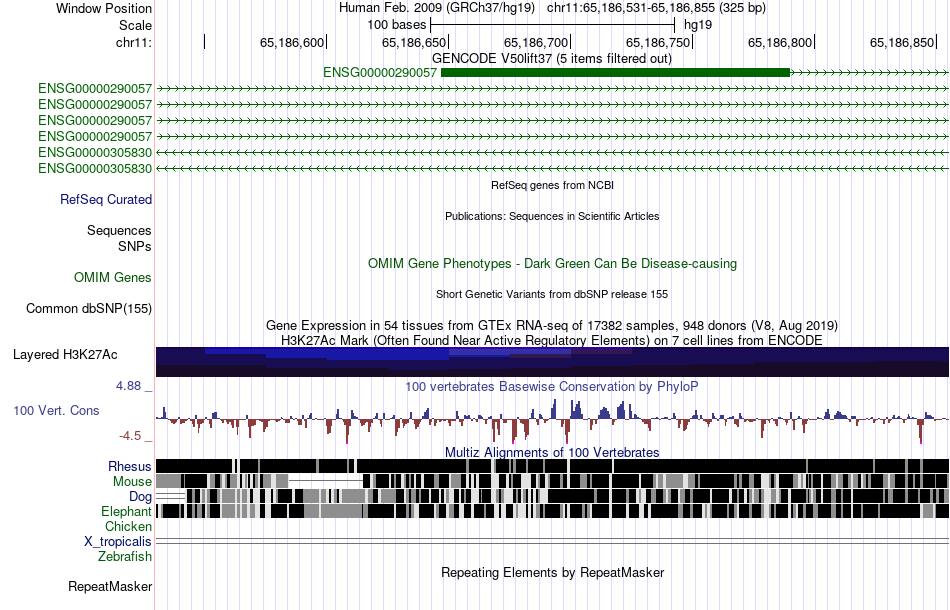Click the SNPs track label
Viewport: 950px width, 610px height.
click(x=135, y=247)
